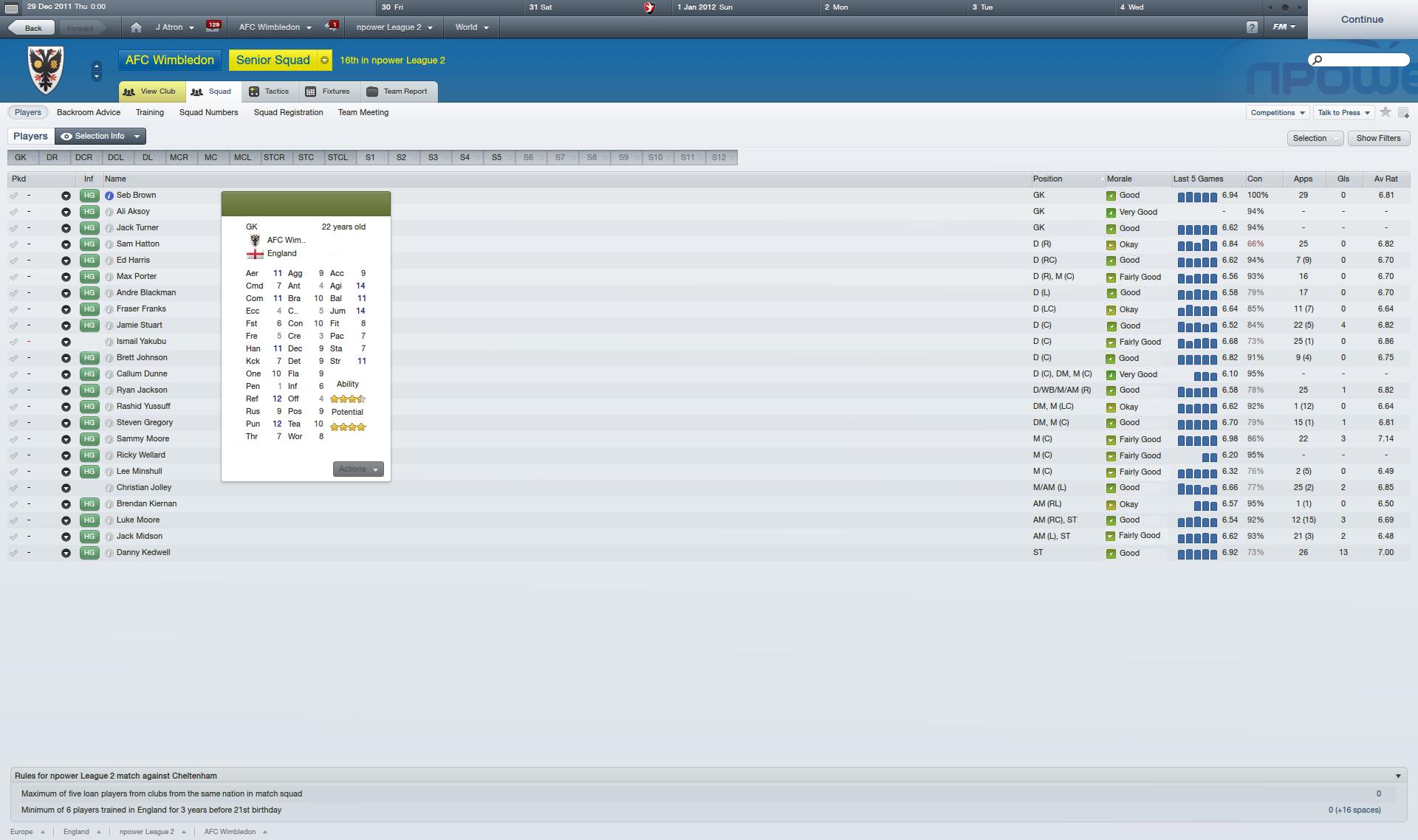This screenshot has width=1418, height=840.
Task: Click the club stepper up arrow
Action: 96,66
